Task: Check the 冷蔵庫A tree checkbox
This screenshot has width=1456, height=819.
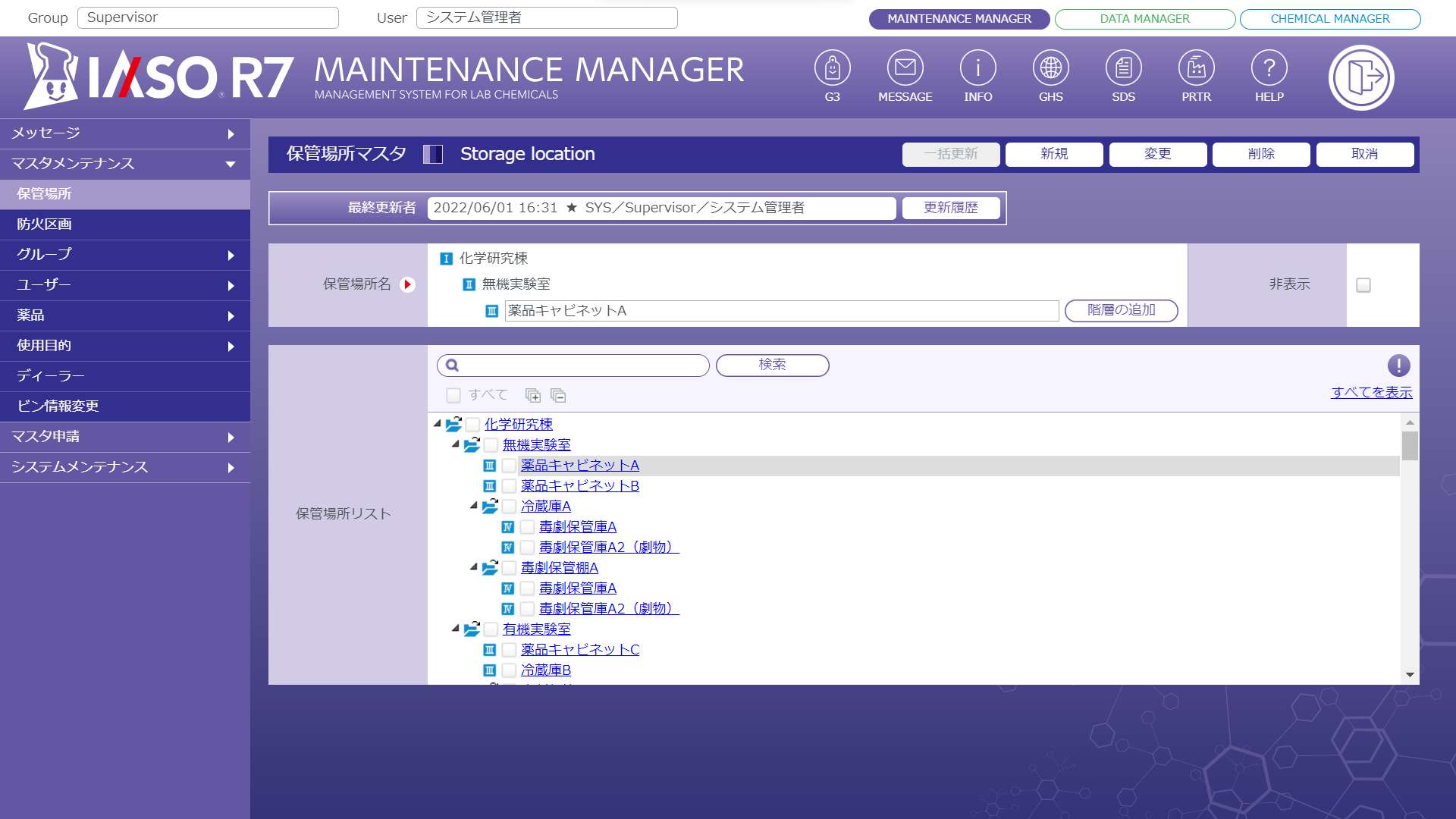Action: [x=509, y=507]
